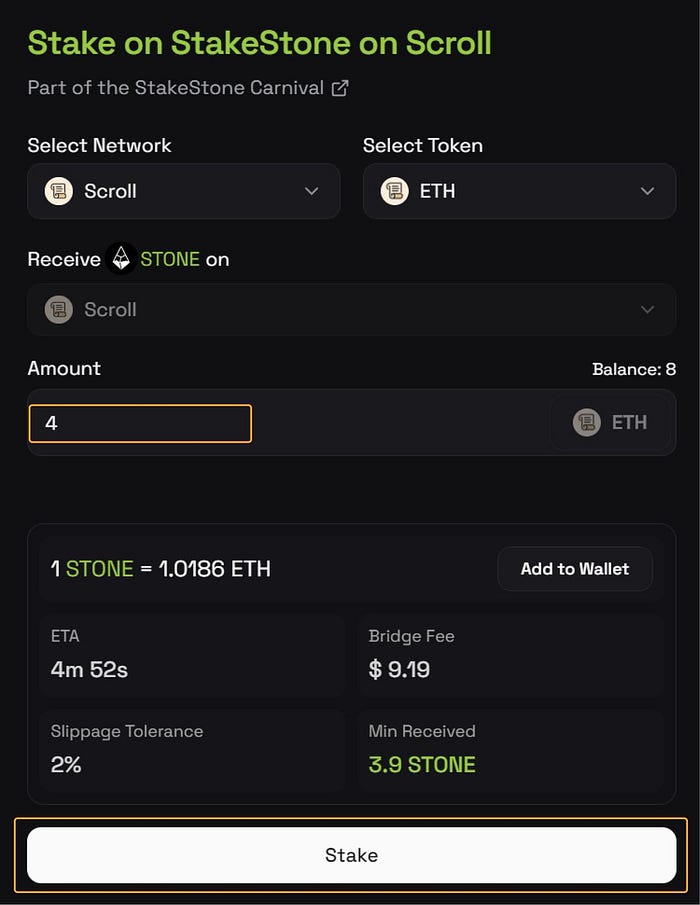
Task: Click the Min Received 3.9 STONE value
Action: point(422,765)
